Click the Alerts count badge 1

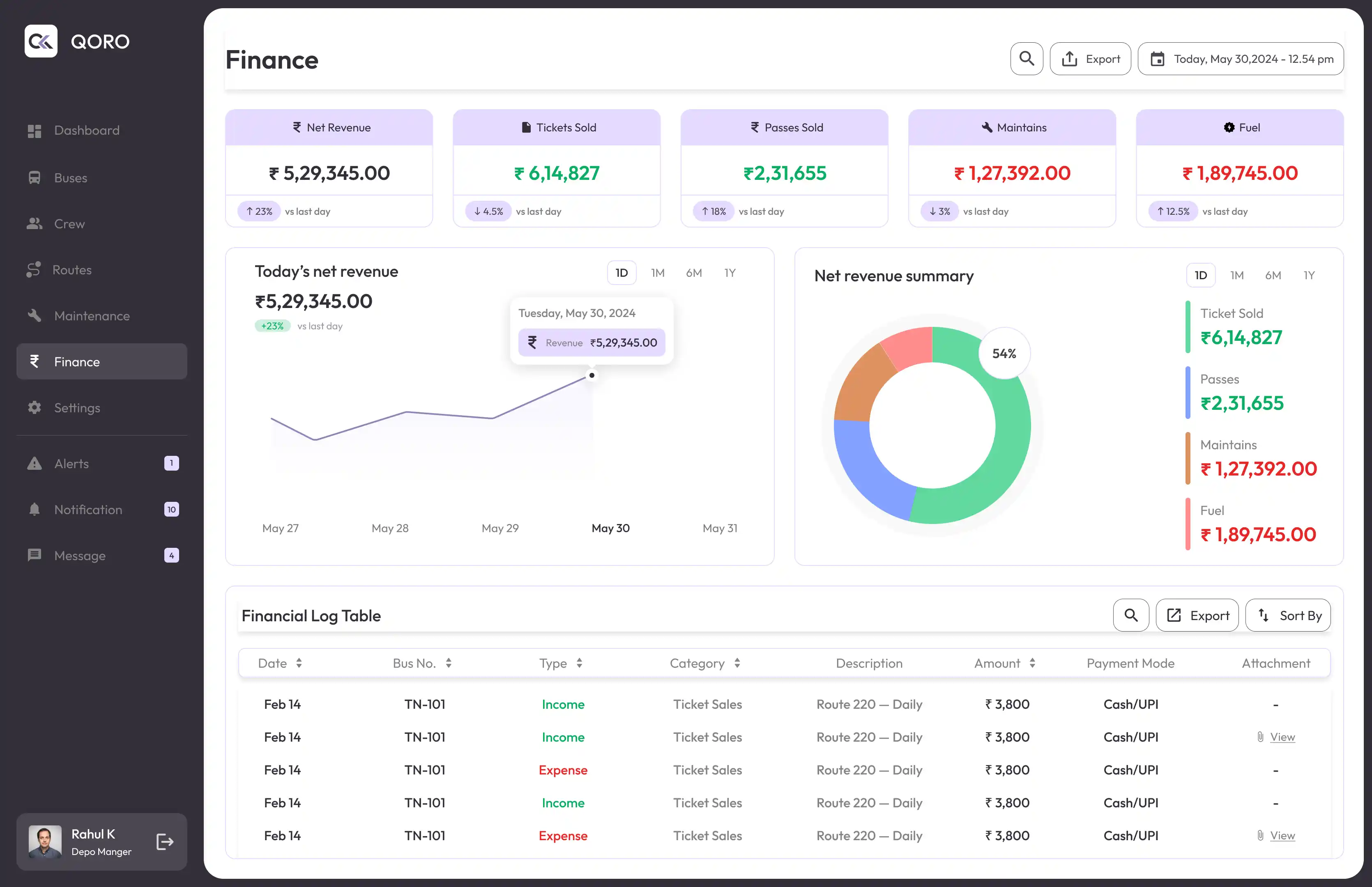pyautogui.click(x=172, y=464)
